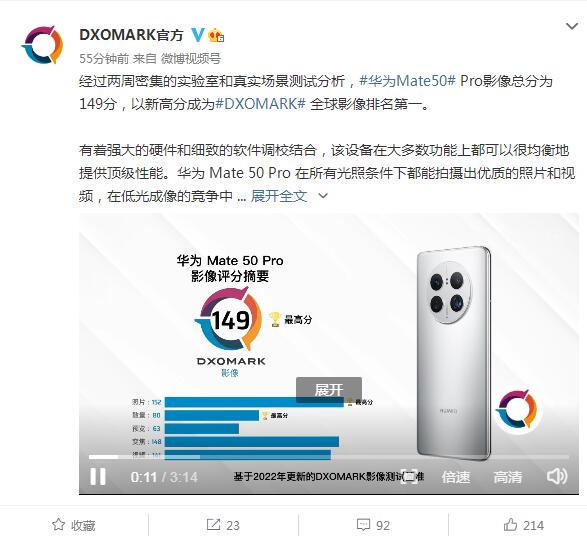Open the post options chevron menu

[572, 26]
